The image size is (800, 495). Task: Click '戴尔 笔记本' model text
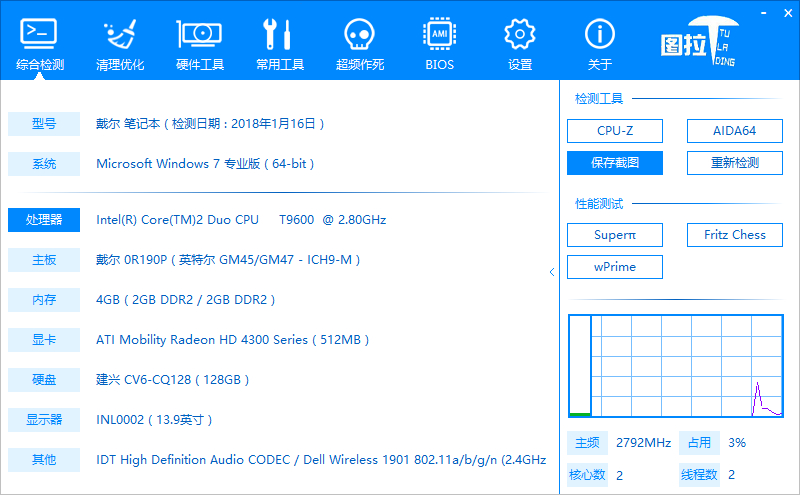pos(128,124)
